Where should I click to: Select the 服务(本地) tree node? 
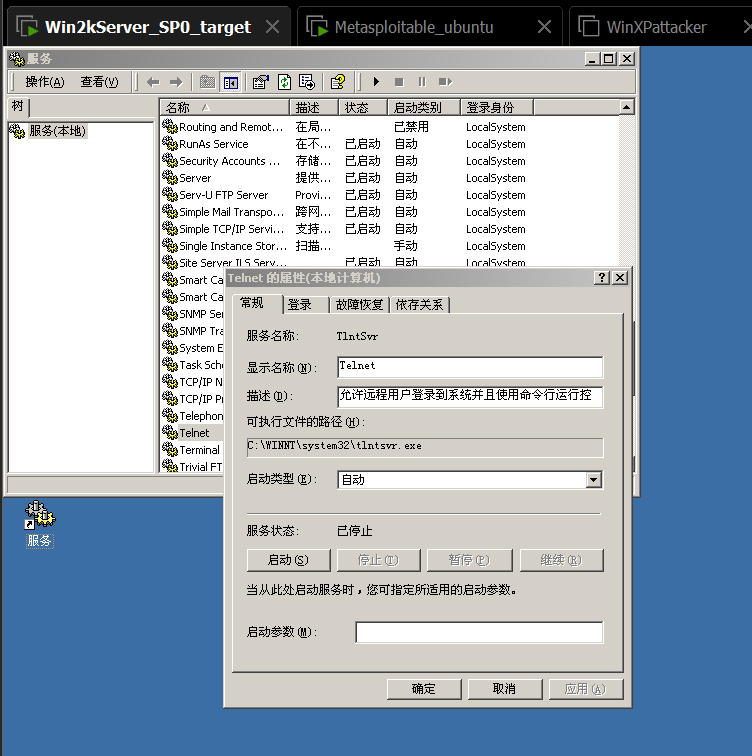[x=57, y=131]
